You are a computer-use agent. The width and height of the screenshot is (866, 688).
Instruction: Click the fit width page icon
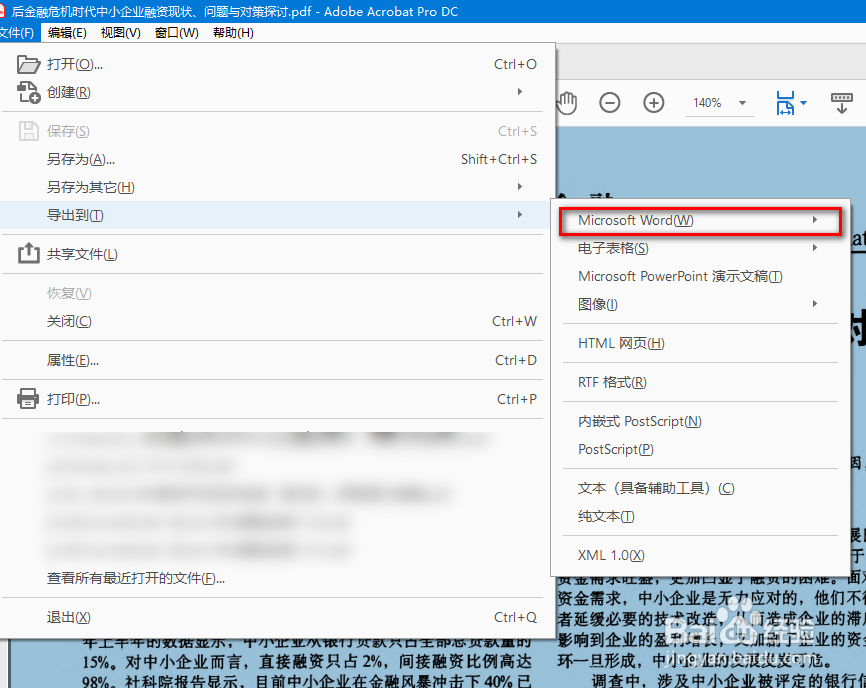(785, 103)
